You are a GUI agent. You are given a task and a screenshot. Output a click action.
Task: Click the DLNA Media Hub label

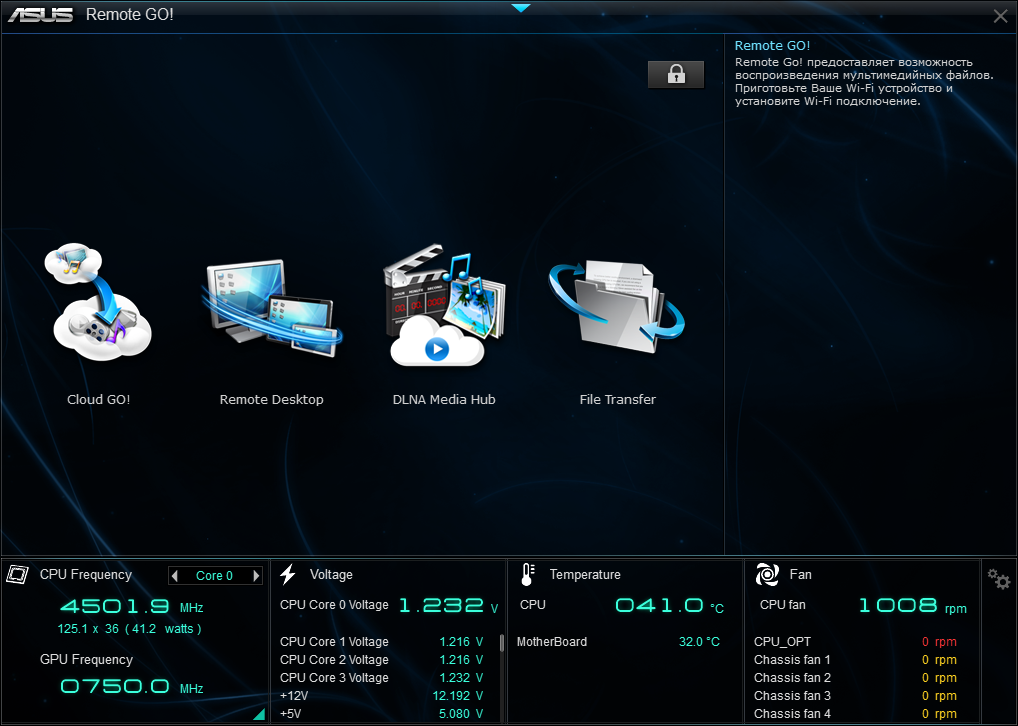tap(444, 399)
